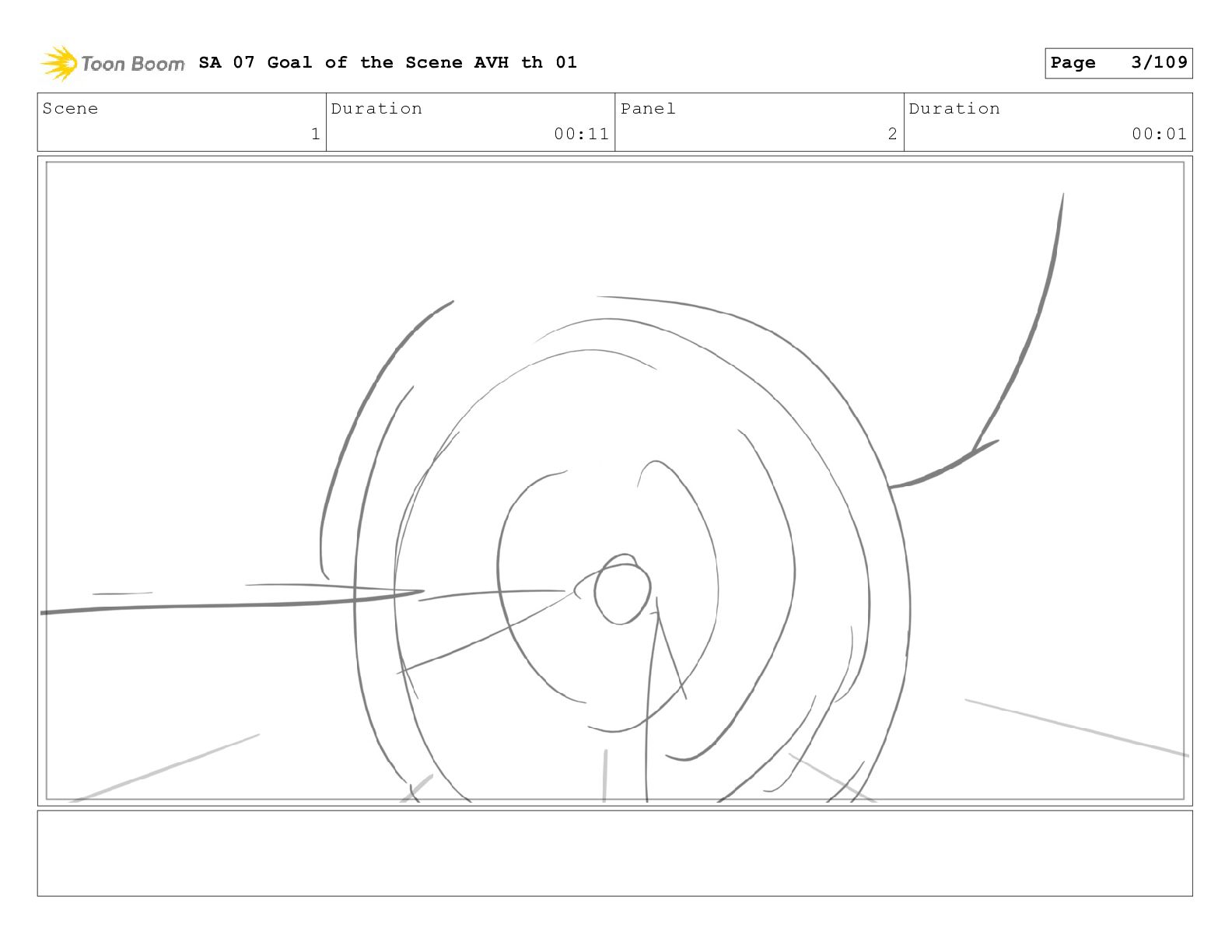Click the Duration label next to Scene

(x=376, y=109)
